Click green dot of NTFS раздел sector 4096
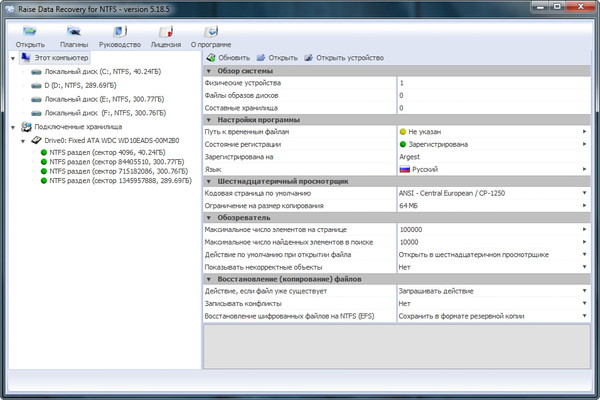 pos(44,152)
